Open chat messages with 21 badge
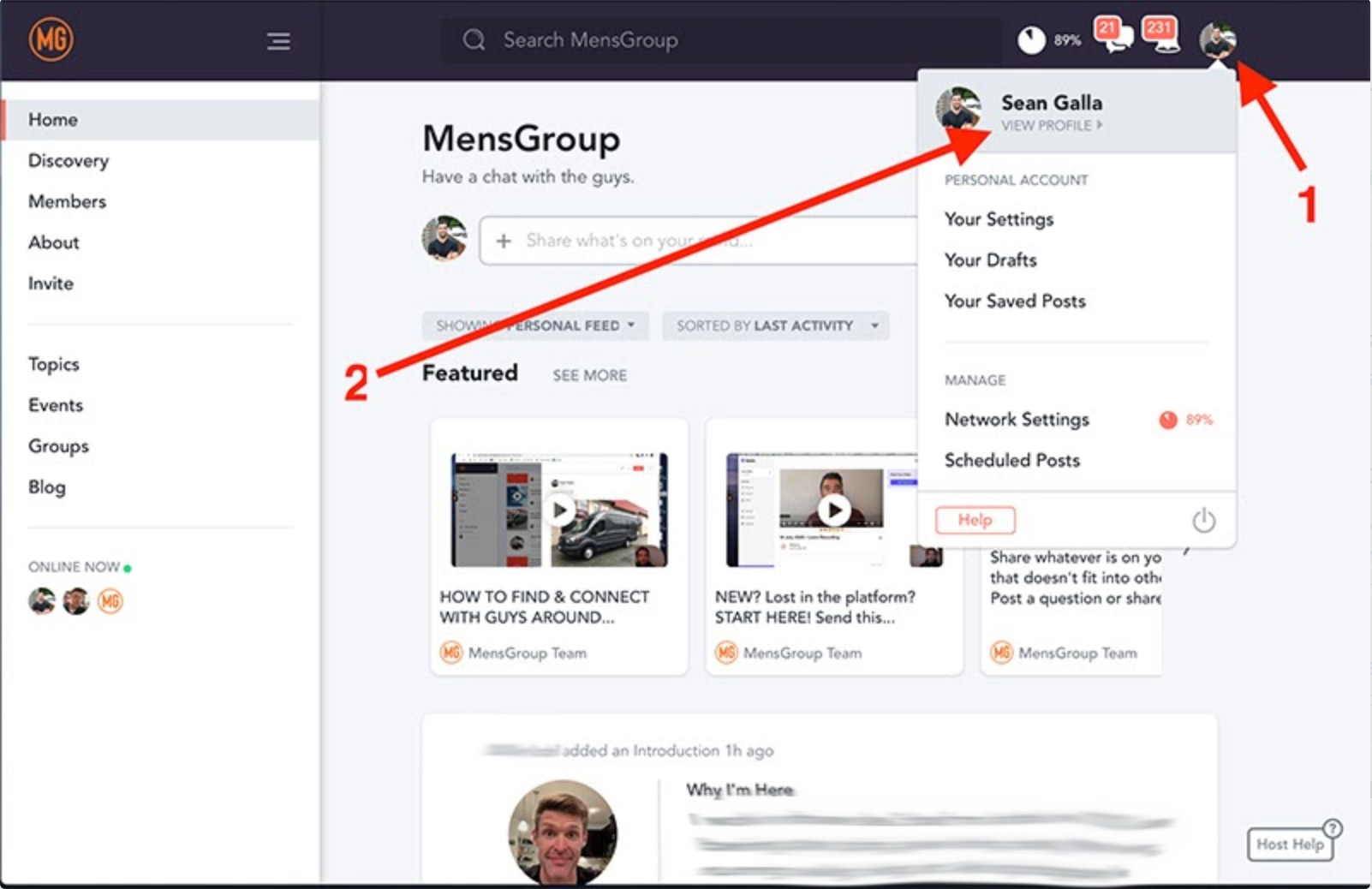 point(1113,36)
